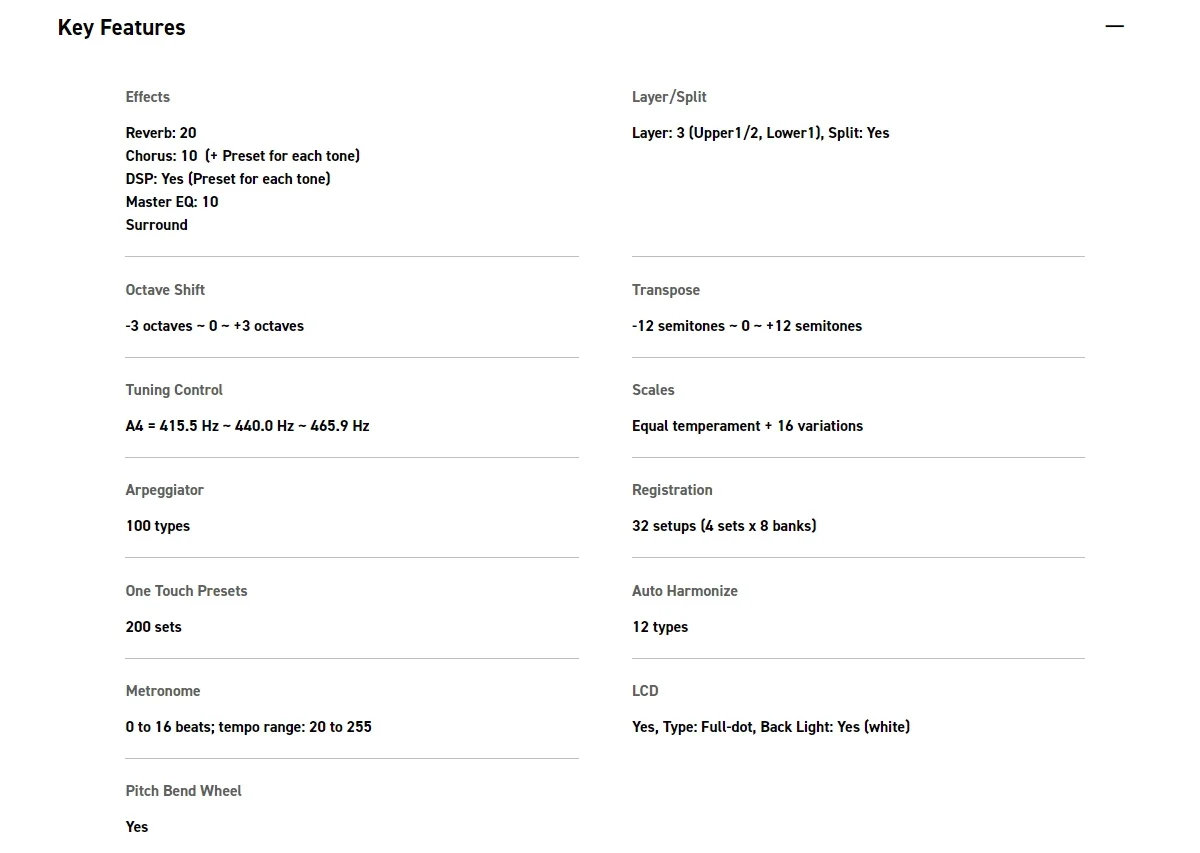Click the A4 tuning range value
The width and height of the screenshot is (1200, 853).
[x=247, y=426]
